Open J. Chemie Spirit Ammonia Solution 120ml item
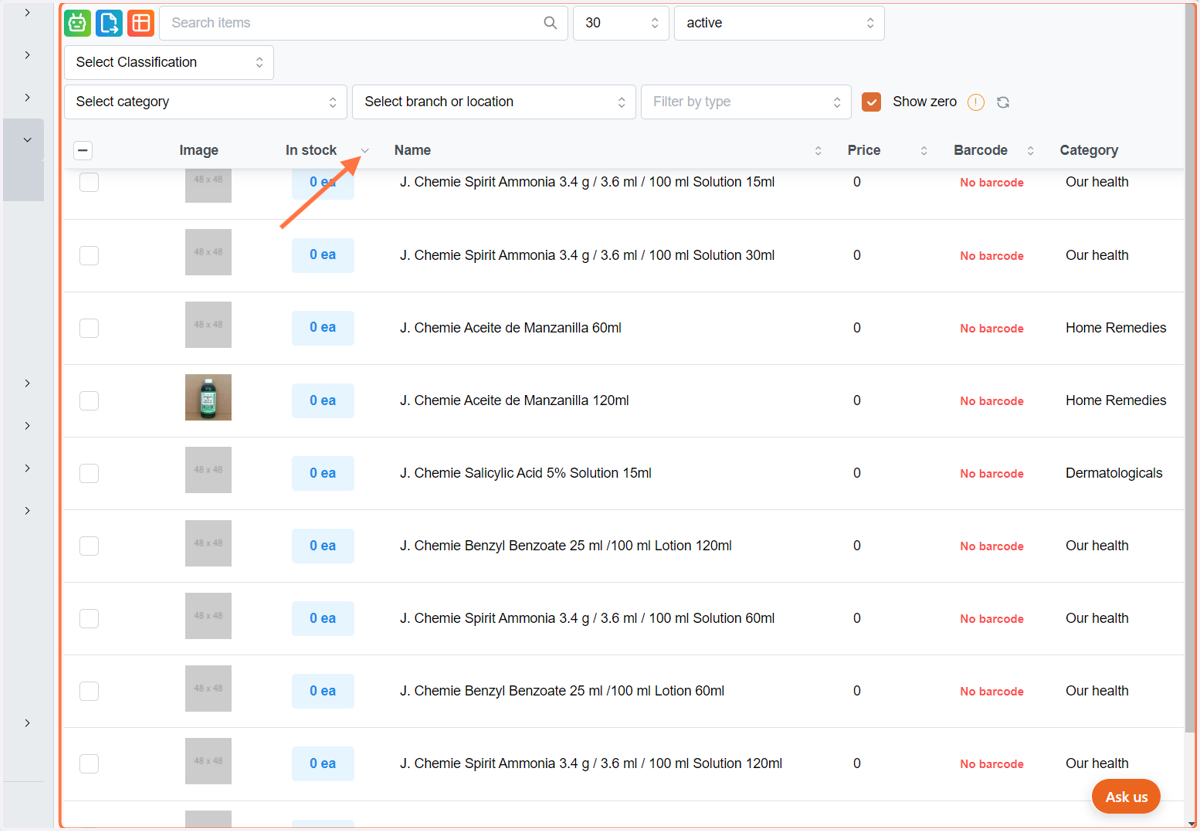 [591, 764]
